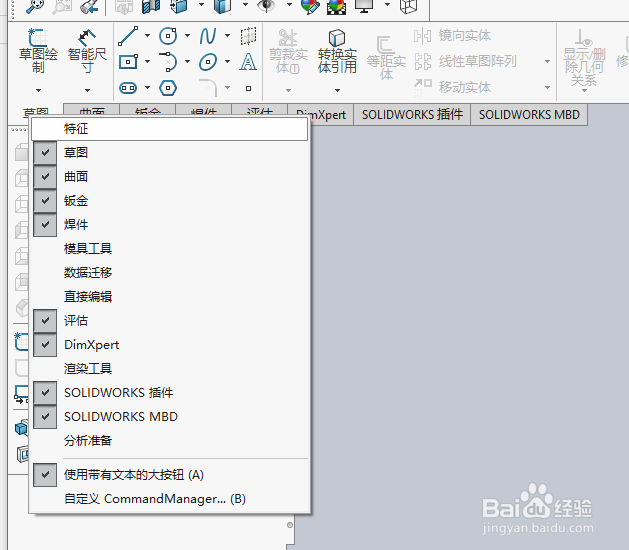
Task: Uncheck 焊件 in the context menu
Action: coord(45,225)
